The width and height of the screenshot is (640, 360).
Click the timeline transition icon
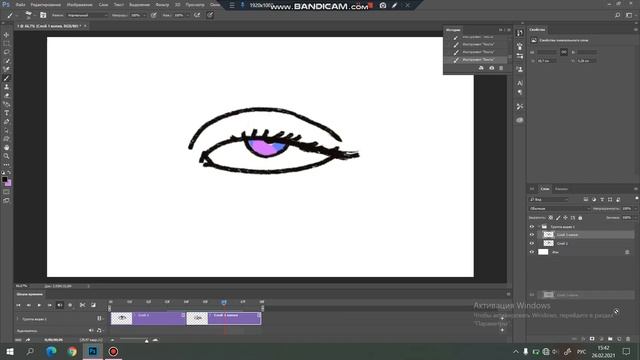tap(93, 305)
